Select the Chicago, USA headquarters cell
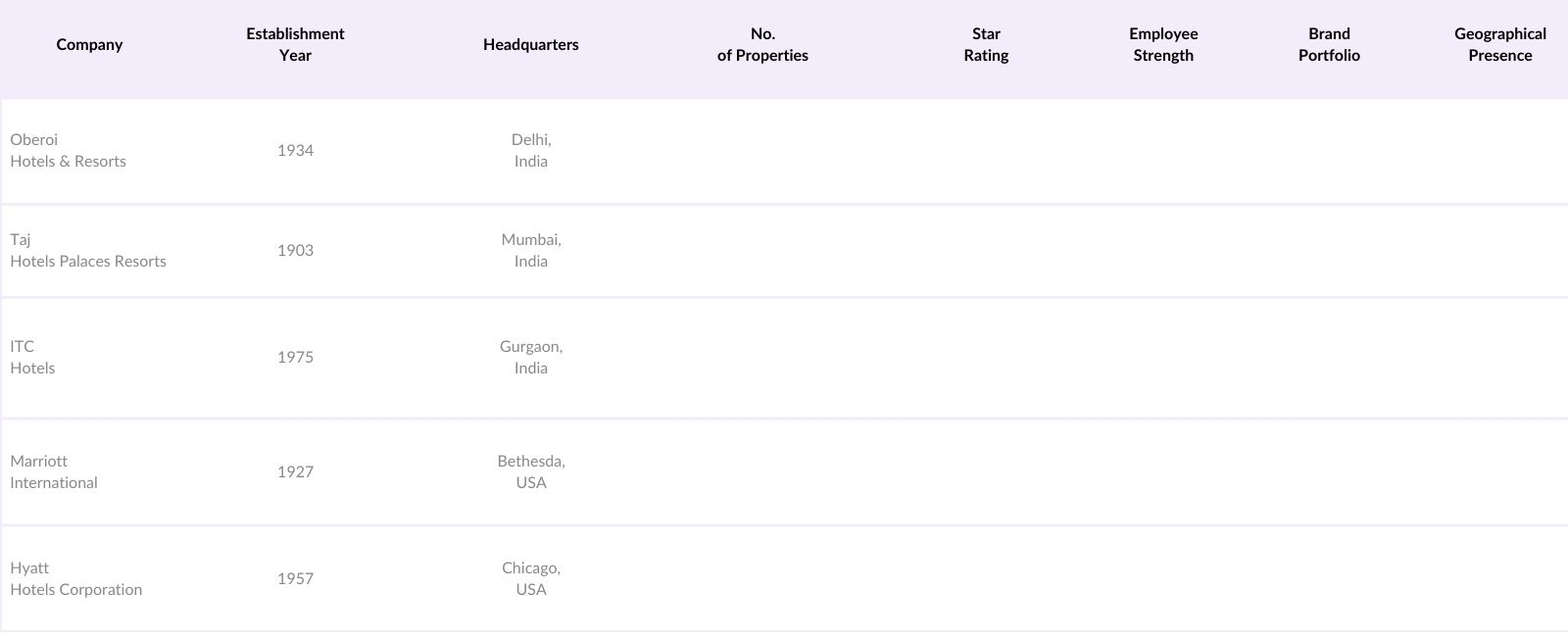Viewport: 1568px width, 640px height. pyautogui.click(x=531, y=579)
